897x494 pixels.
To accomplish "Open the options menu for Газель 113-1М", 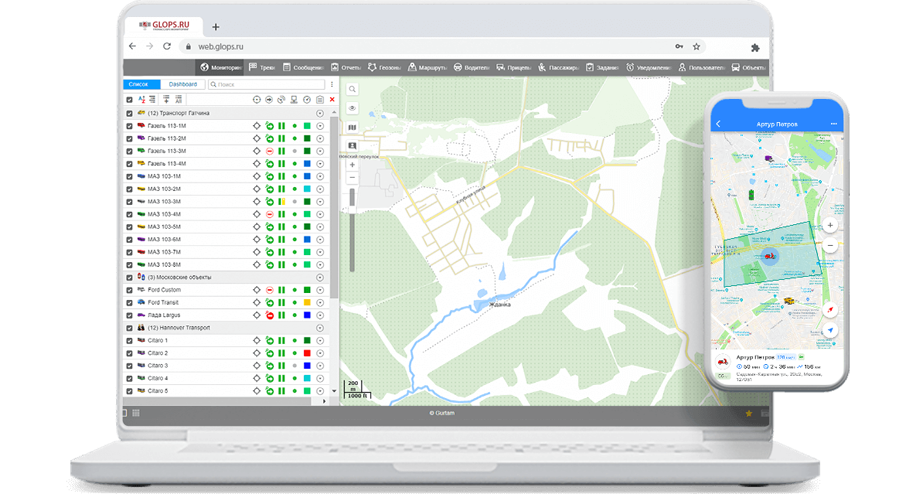I will pyautogui.click(x=320, y=126).
